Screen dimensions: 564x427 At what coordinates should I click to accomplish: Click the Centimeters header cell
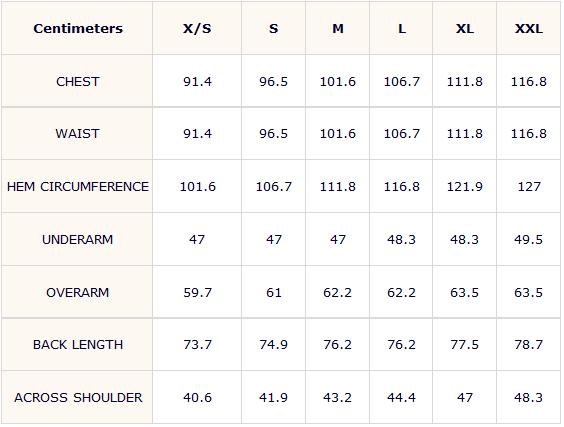coord(78,28)
